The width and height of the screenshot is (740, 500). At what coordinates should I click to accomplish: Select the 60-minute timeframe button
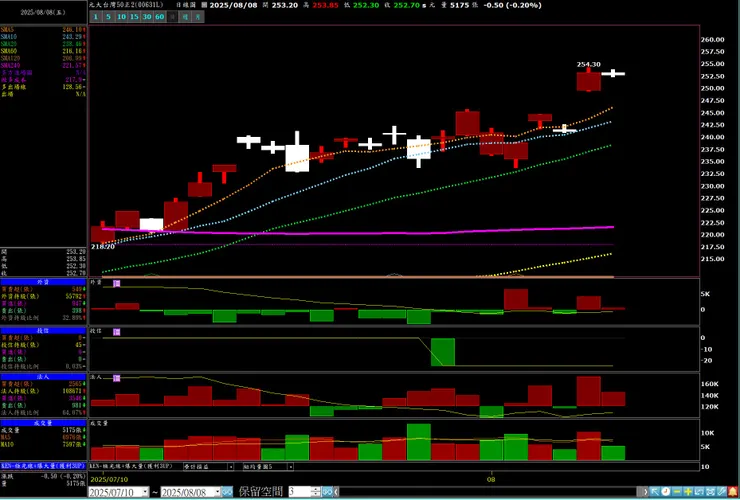click(160, 17)
